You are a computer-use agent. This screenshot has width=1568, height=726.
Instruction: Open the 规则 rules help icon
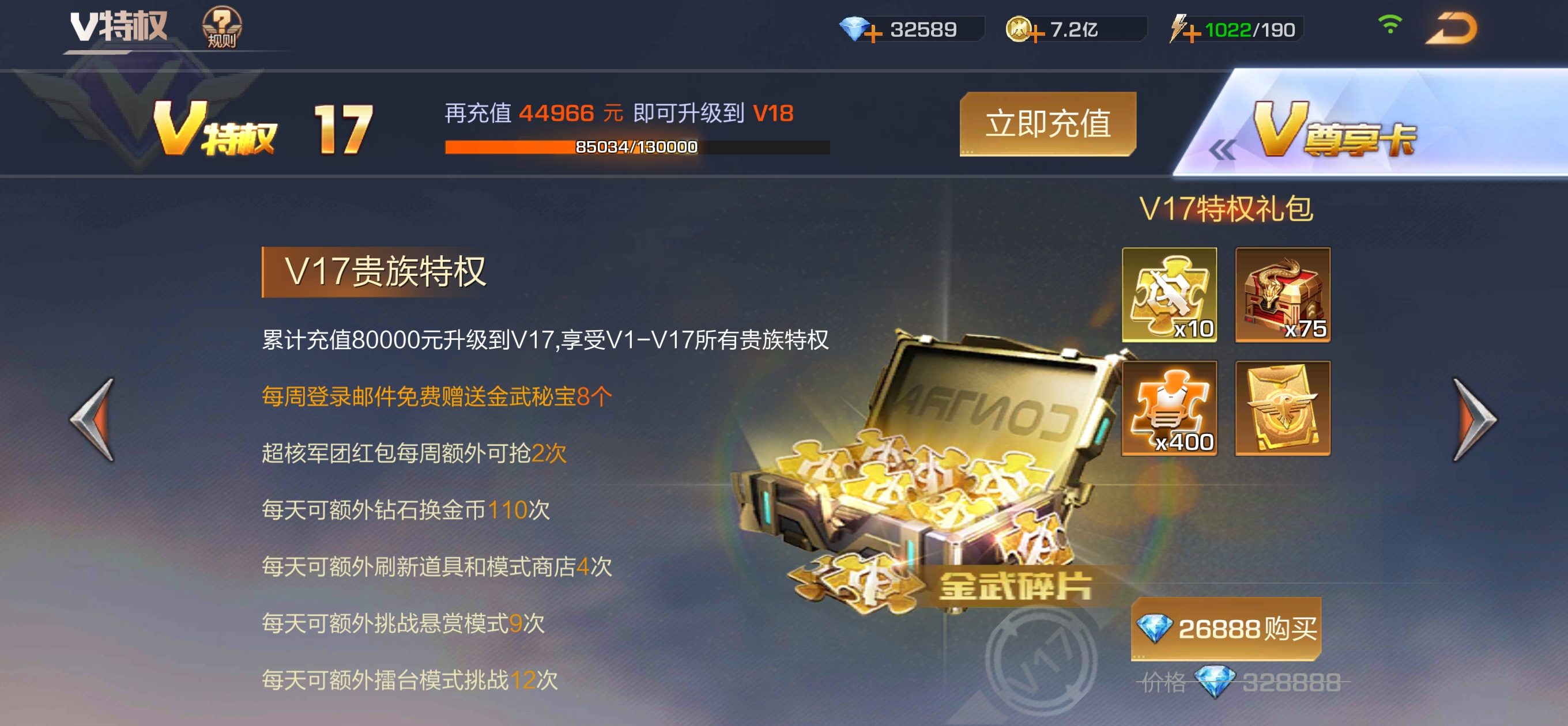click(221, 28)
